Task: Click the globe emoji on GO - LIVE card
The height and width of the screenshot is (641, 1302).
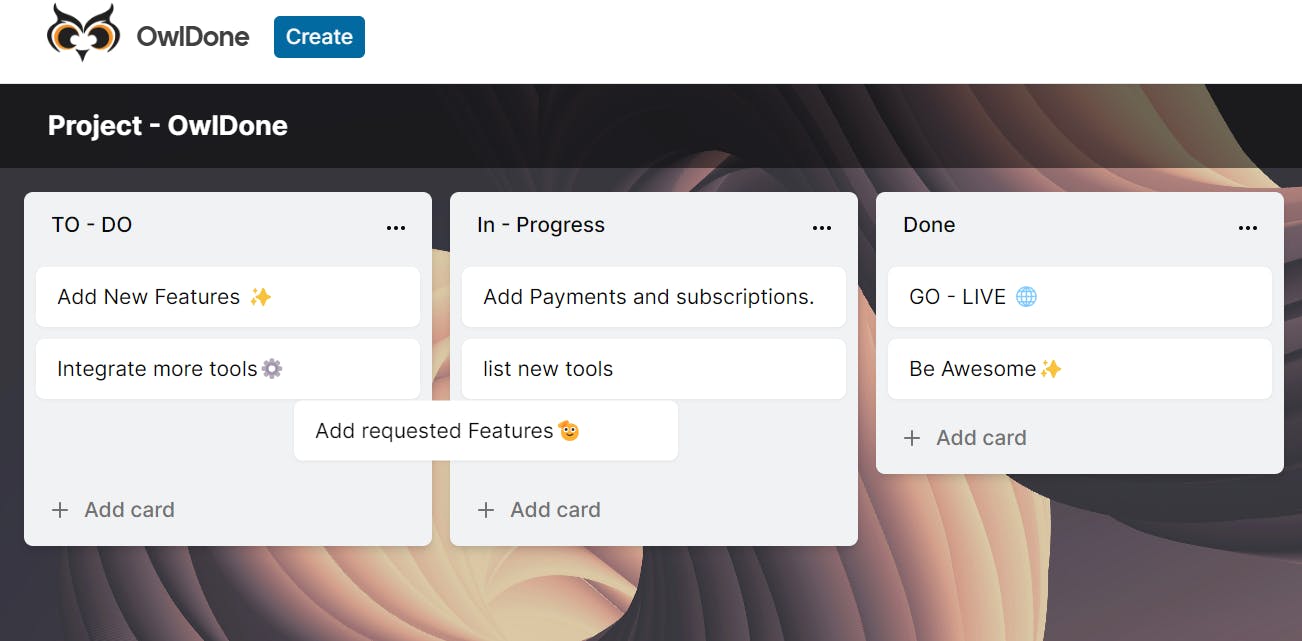Action: point(1026,297)
